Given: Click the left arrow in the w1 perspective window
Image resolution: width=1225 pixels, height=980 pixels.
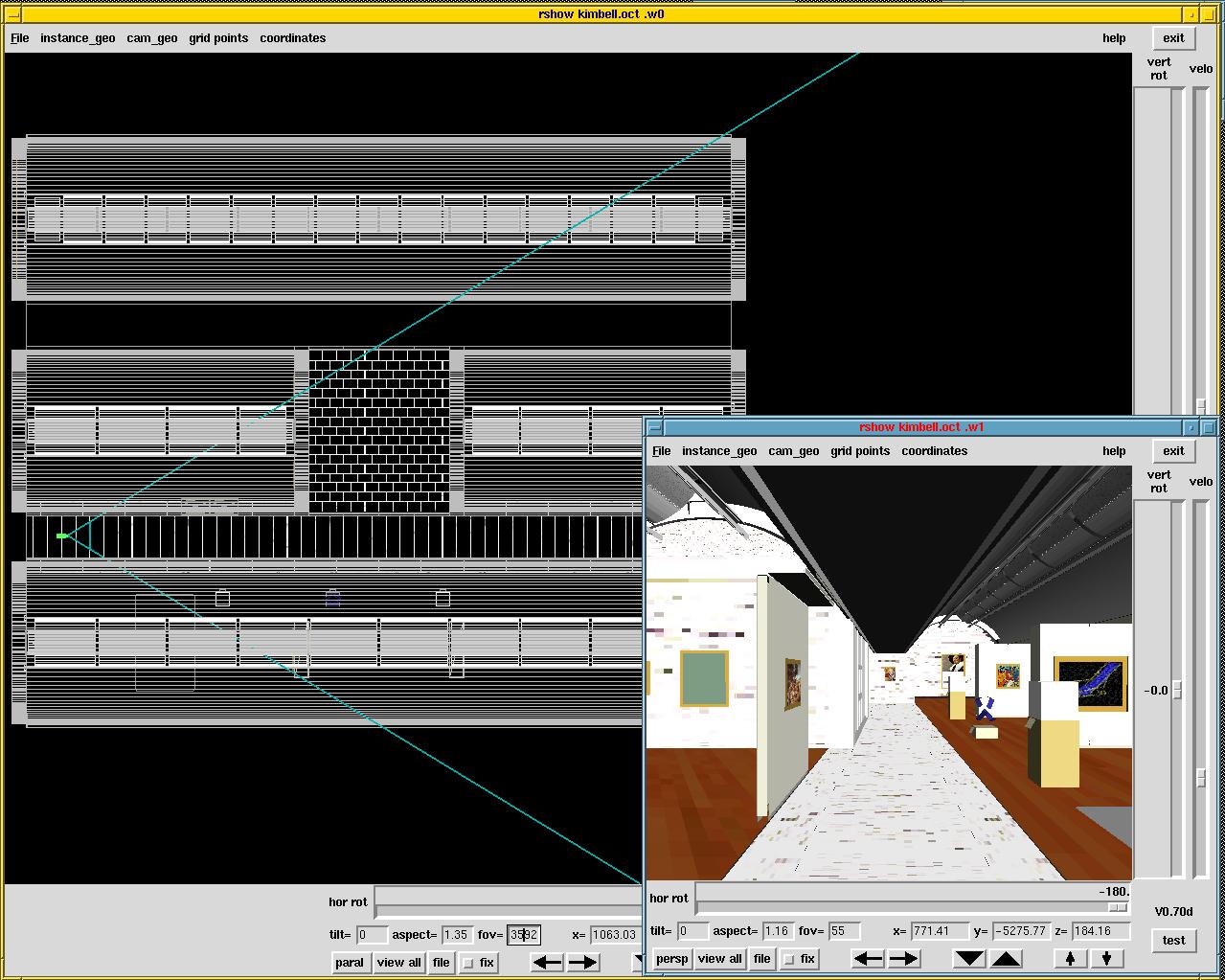Looking at the screenshot, I should (868, 958).
